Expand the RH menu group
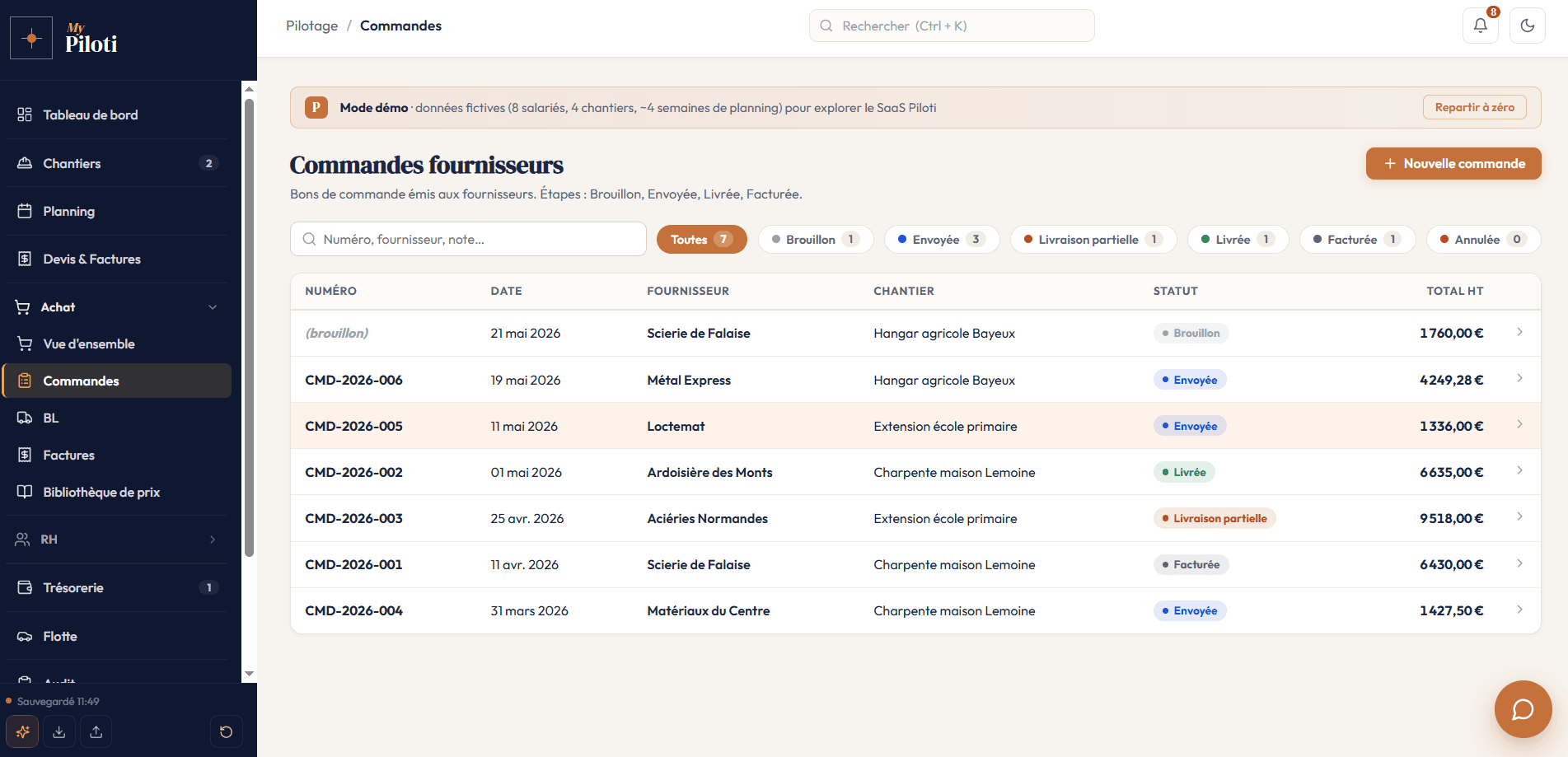Image resolution: width=1568 pixels, height=757 pixels. [117, 540]
